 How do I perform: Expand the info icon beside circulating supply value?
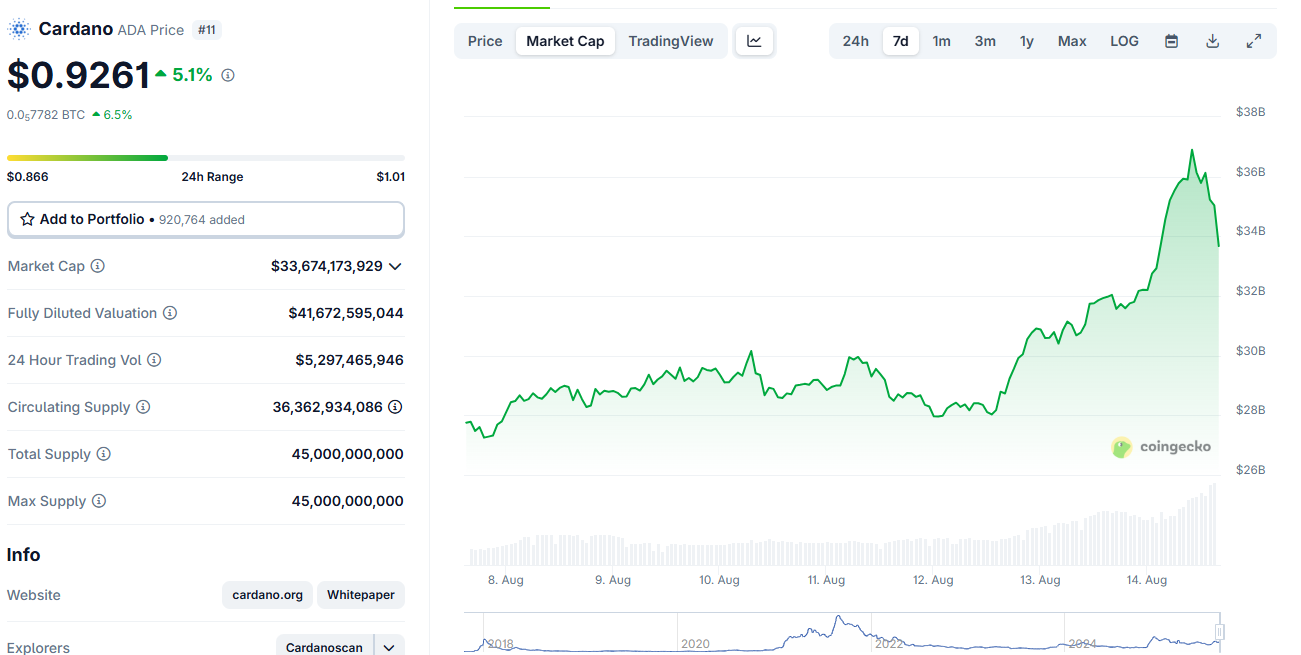[394, 407]
